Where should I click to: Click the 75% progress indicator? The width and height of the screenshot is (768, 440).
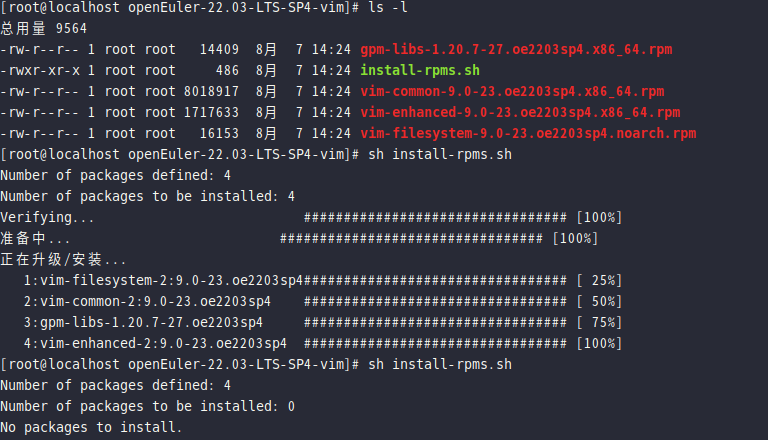pos(599,322)
